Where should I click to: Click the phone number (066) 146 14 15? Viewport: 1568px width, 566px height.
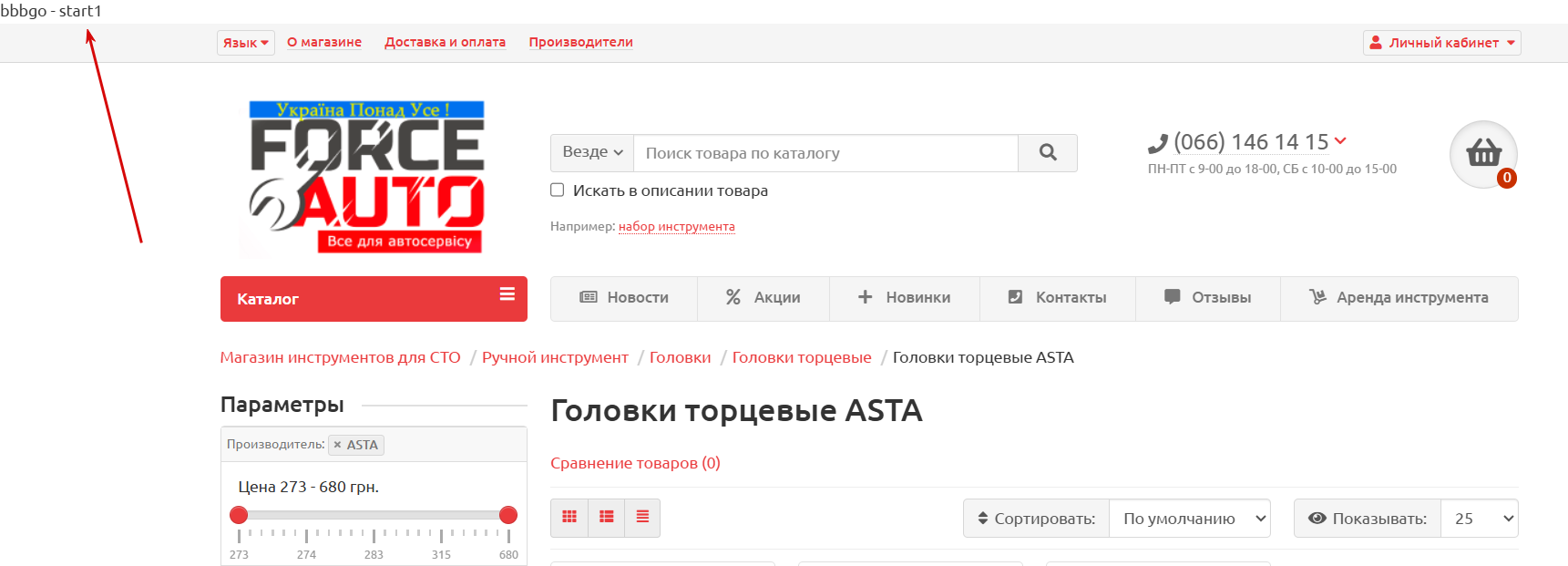point(1251,142)
